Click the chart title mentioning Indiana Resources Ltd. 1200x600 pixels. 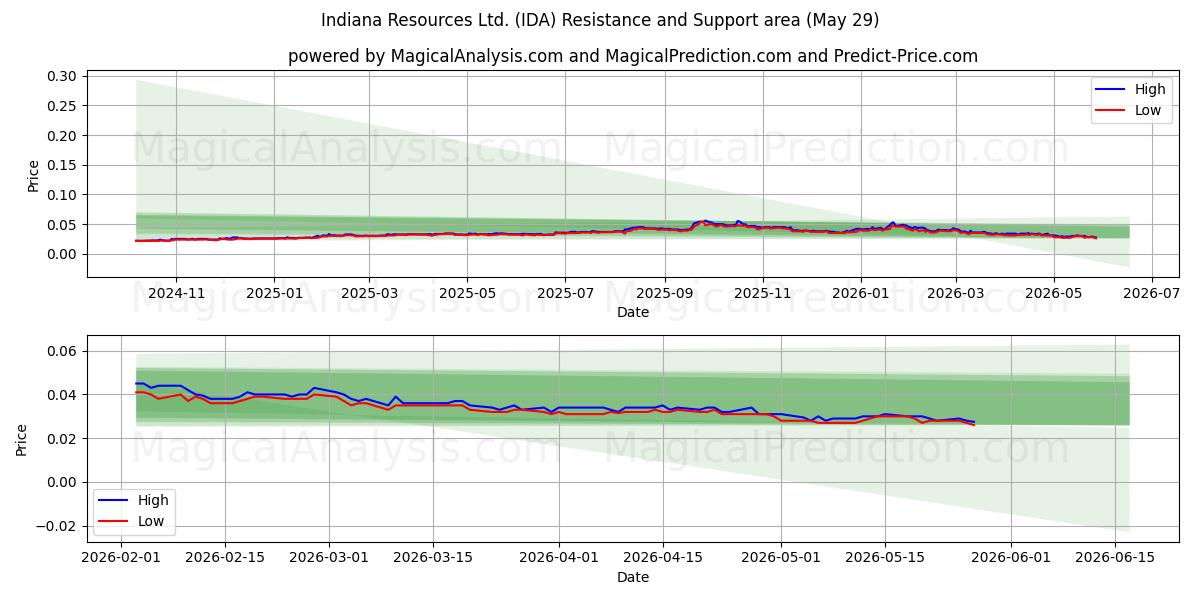600,20
